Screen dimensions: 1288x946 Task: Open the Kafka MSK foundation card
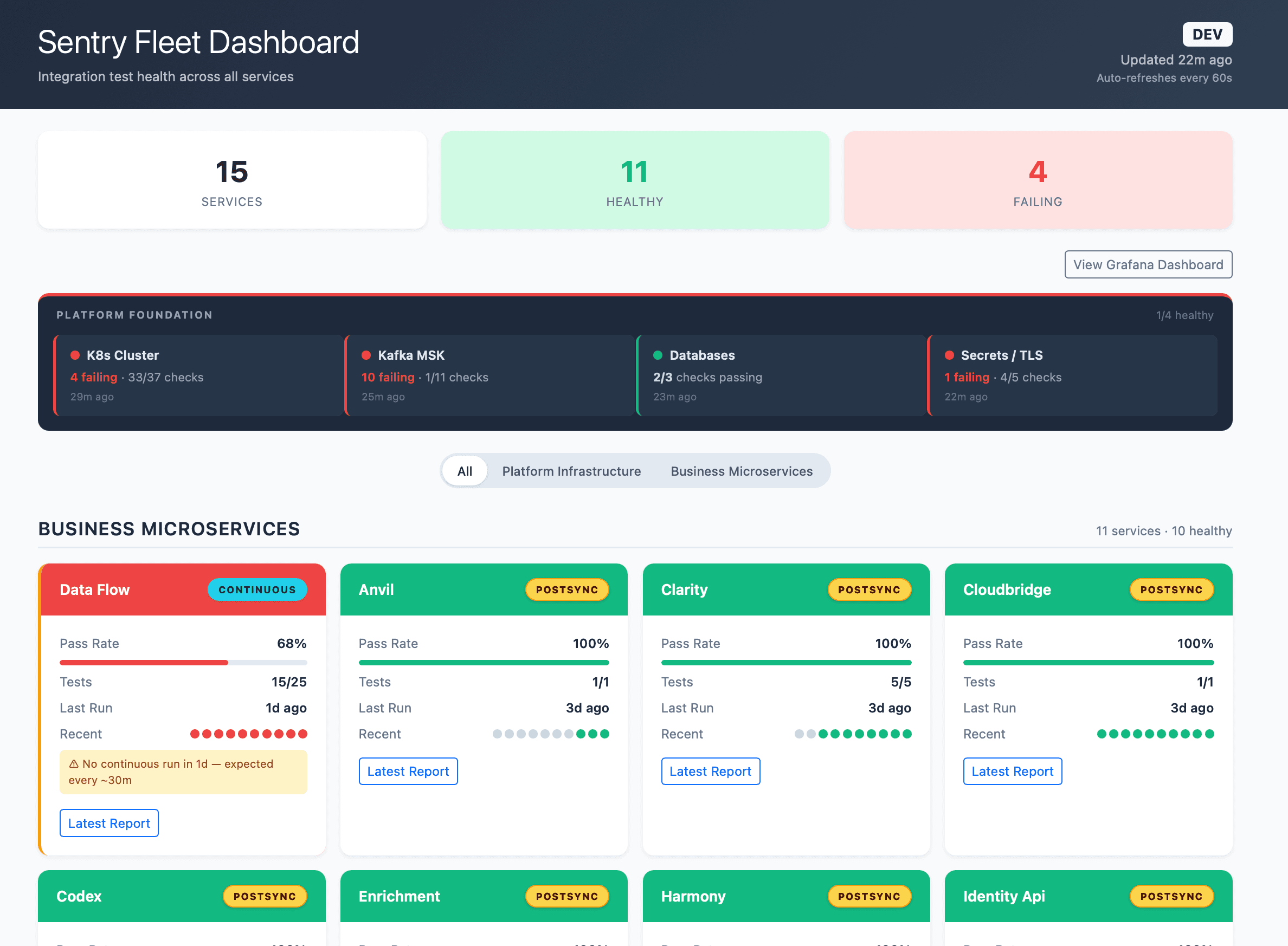pyautogui.click(x=490, y=375)
